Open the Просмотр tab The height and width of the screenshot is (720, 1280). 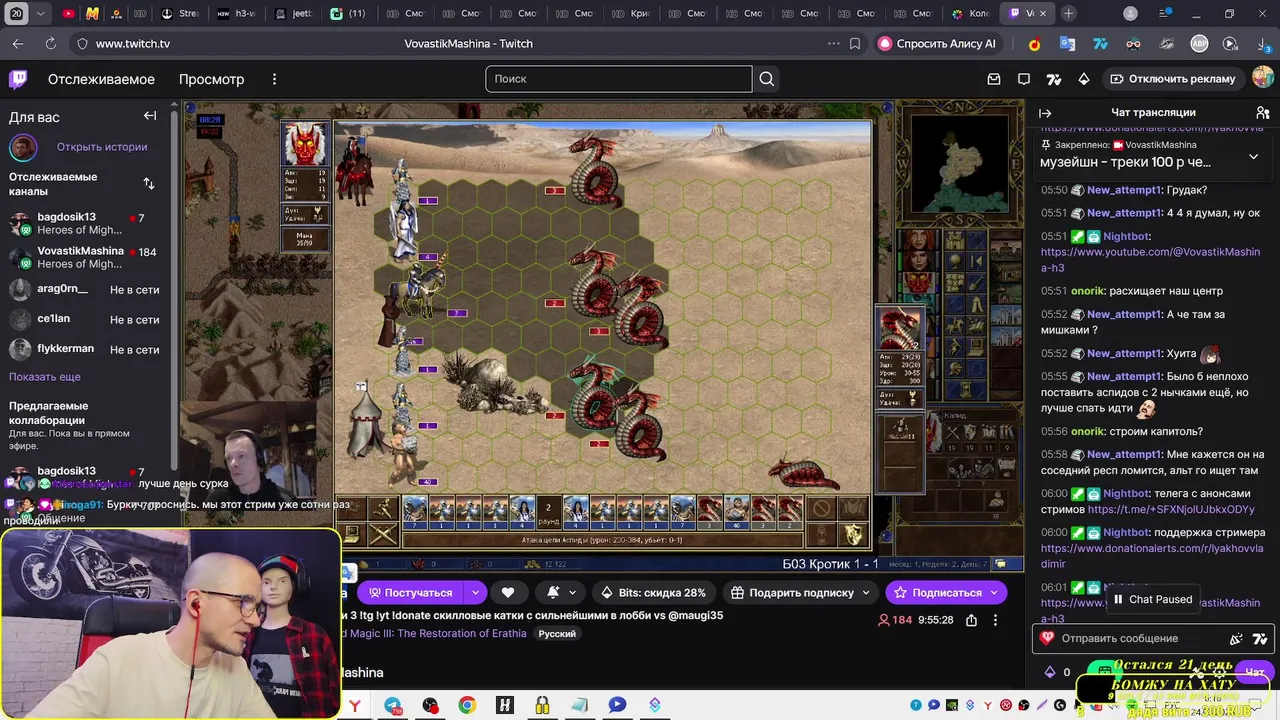[211, 79]
